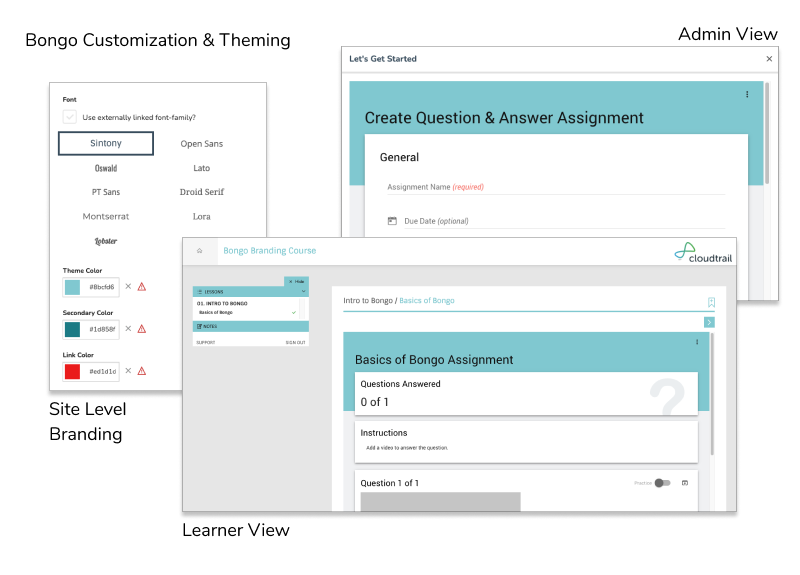Click the cloudtrail logo

(703, 253)
